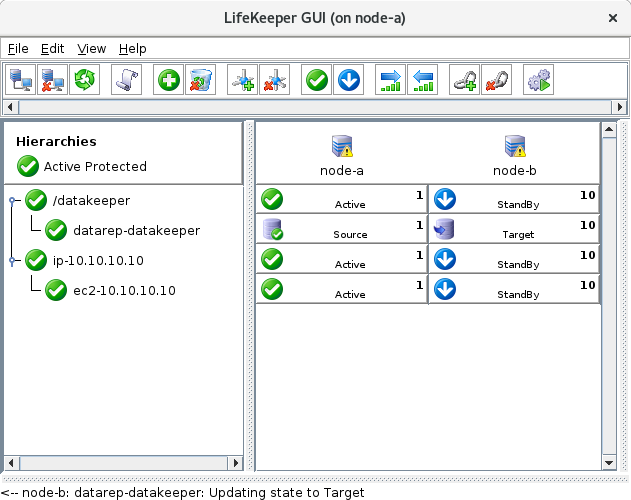Click the status bar message about node-b

coord(182,493)
